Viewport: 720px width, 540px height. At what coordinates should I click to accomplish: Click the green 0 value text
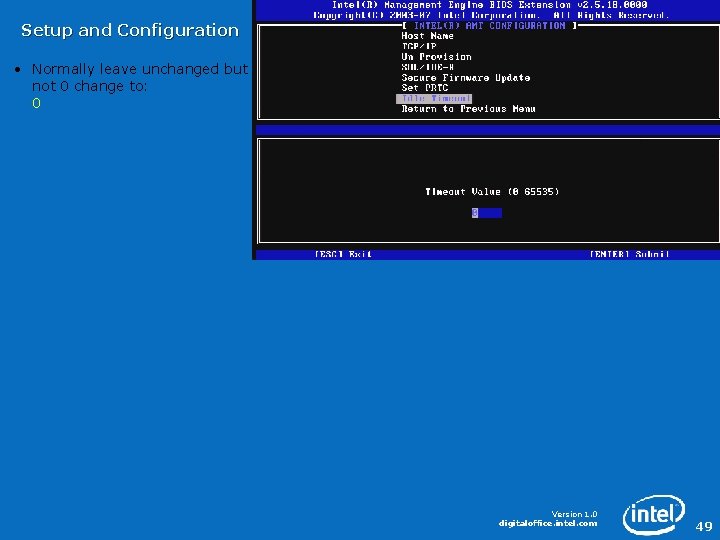(x=36, y=103)
